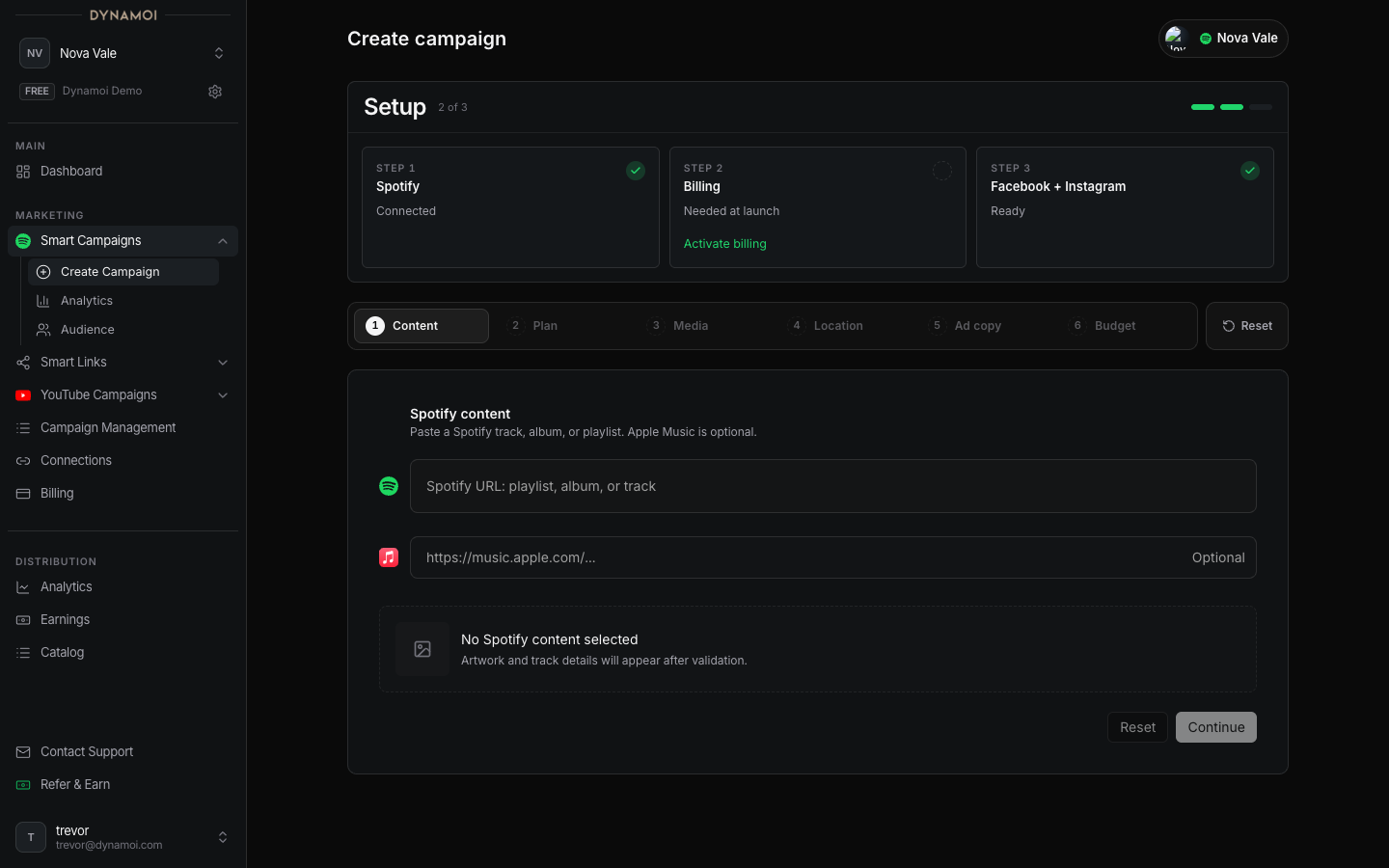This screenshot has height=868, width=1389.
Task: Click the 'Needed at launch' billing status
Action: pos(731,211)
